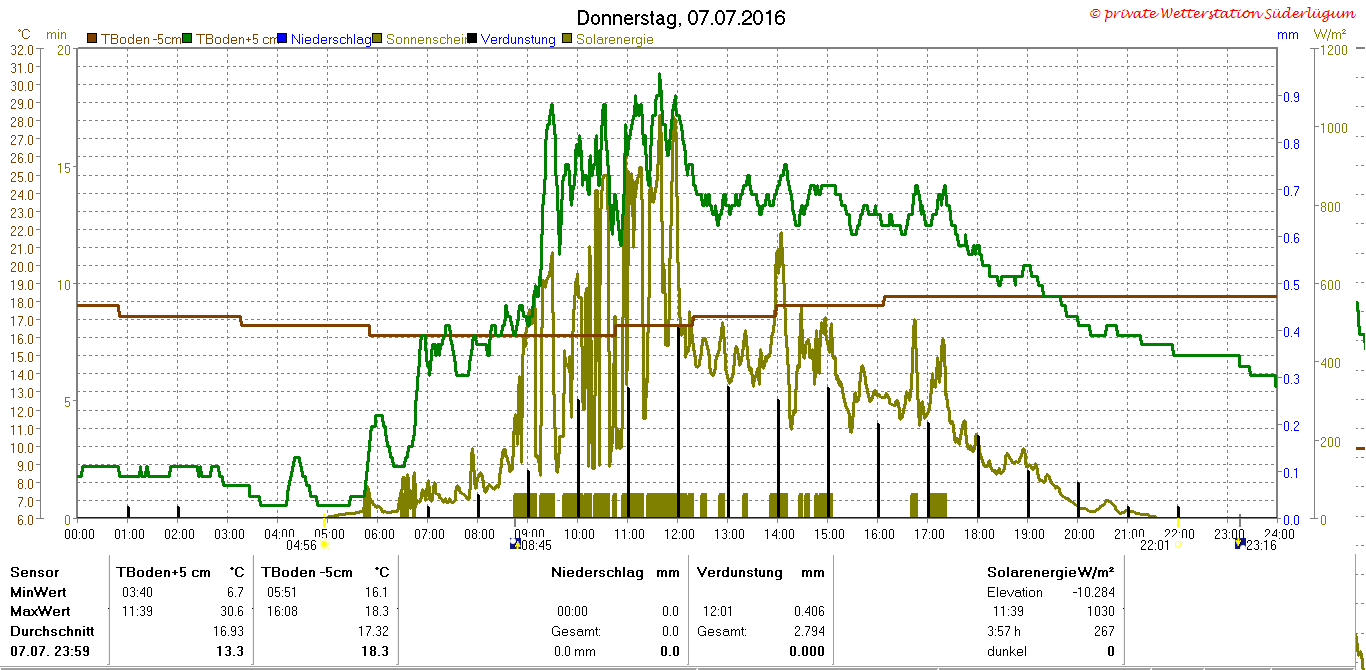
Task: Select the 2.794 Verdunstung total
Action: point(809,631)
